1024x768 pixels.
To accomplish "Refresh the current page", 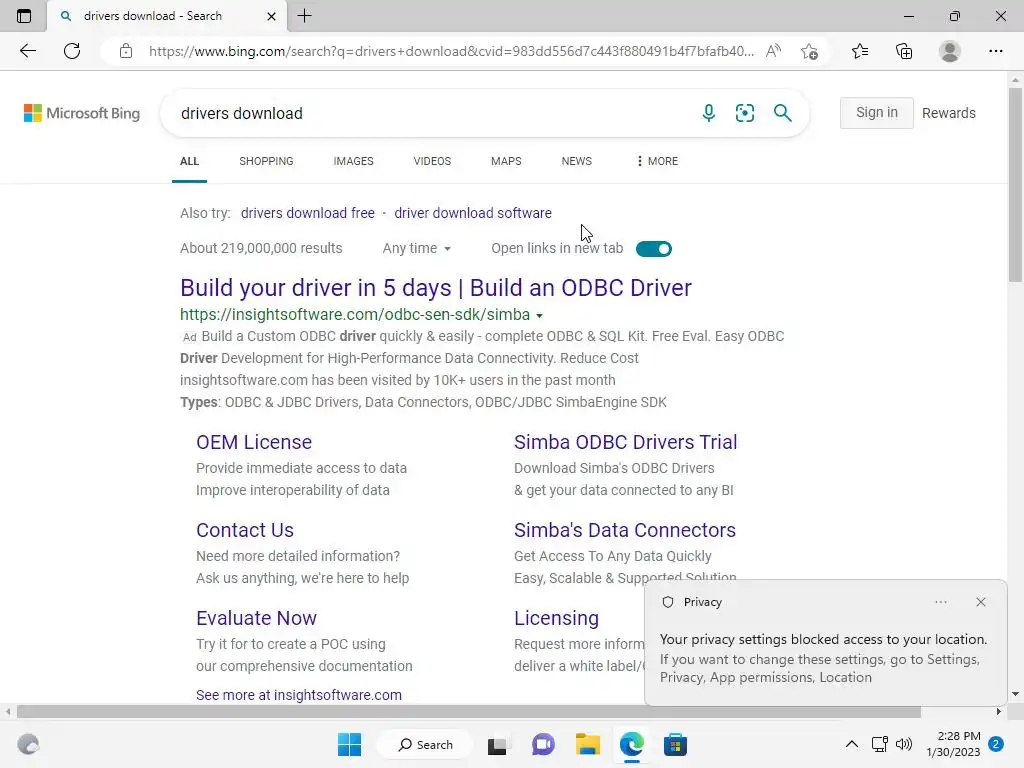I will tap(72, 51).
